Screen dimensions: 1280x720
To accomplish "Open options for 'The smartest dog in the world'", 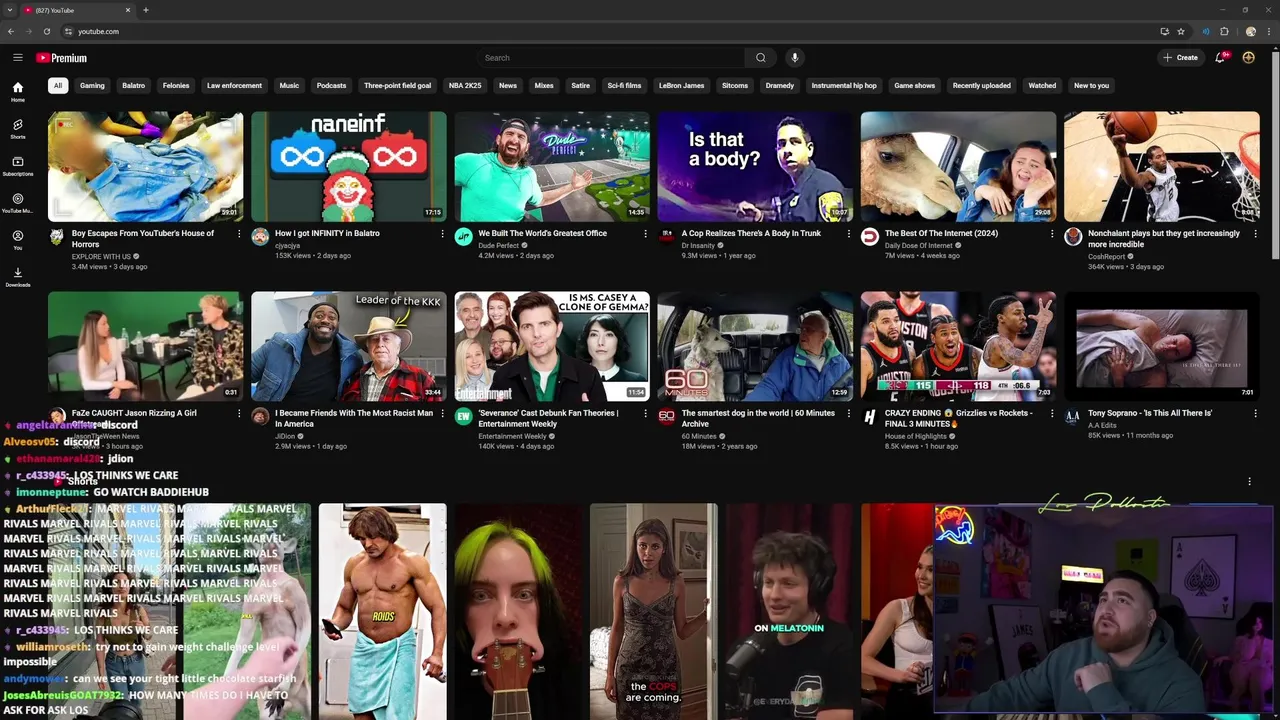I will click(849, 414).
